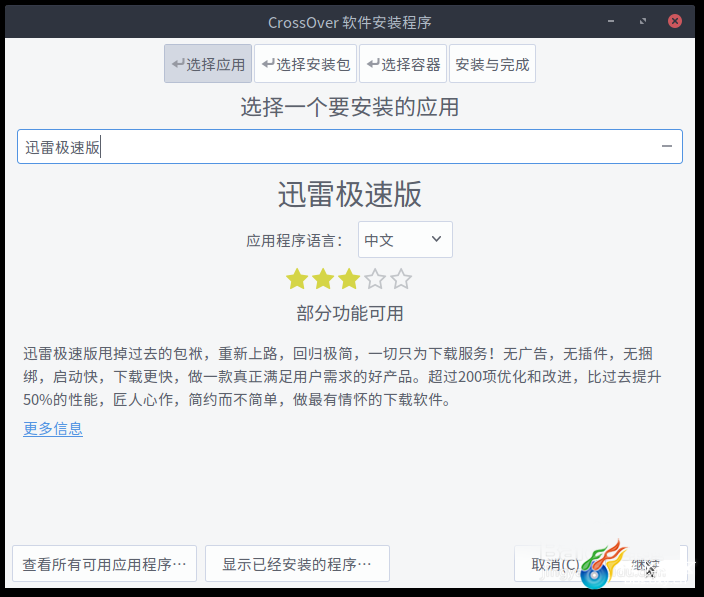Image resolution: width=704 pixels, height=597 pixels.
Task: Clear search using the minus icon
Action: (x=667, y=146)
